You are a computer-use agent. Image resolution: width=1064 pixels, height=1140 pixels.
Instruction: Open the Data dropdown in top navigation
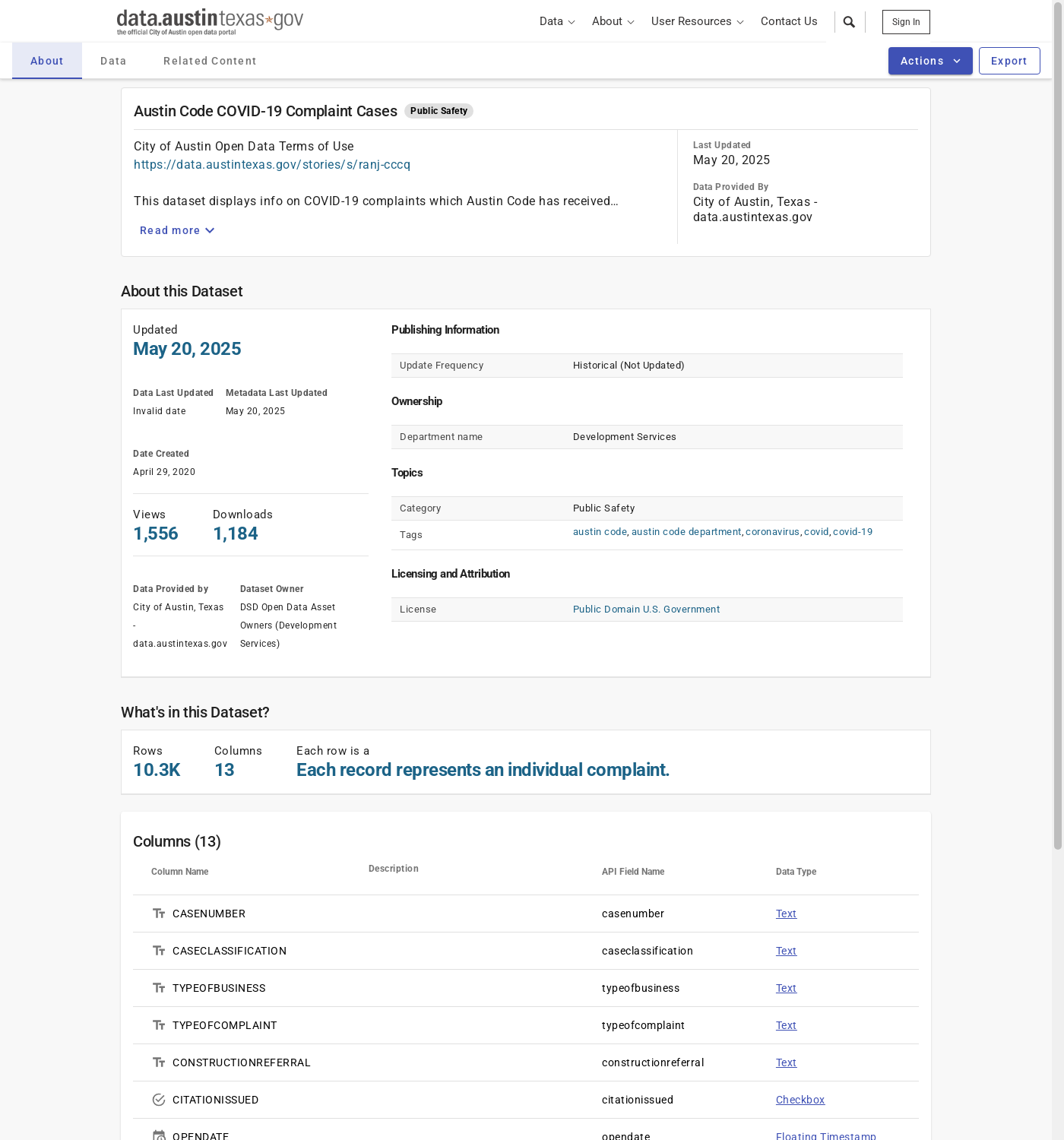click(557, 21)
